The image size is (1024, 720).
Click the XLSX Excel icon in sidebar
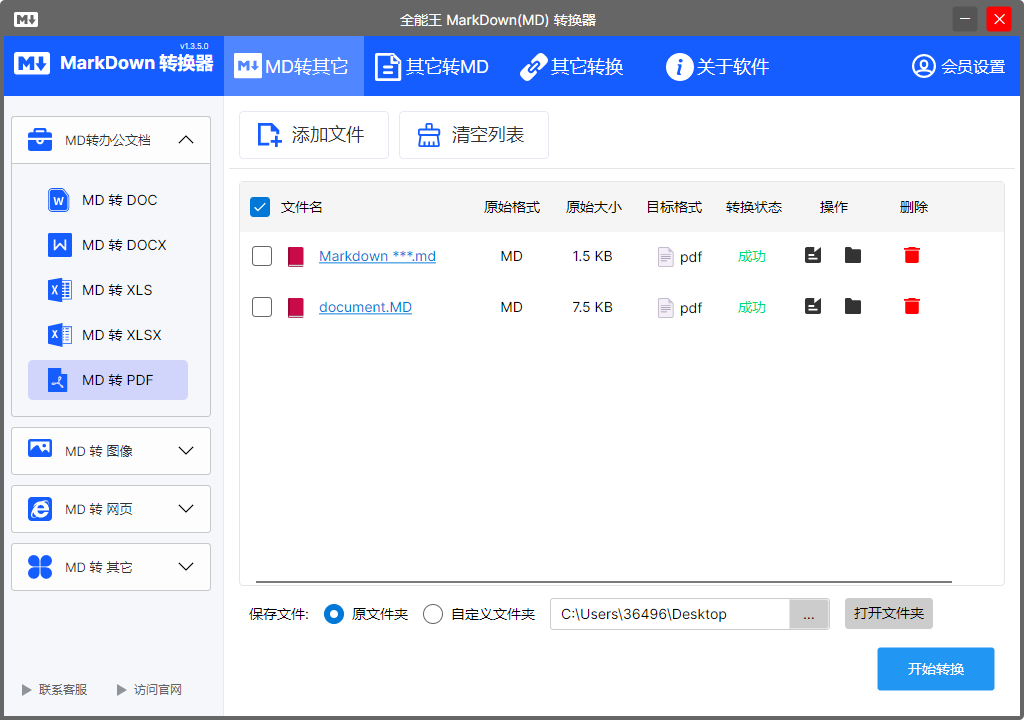(59, 335)
